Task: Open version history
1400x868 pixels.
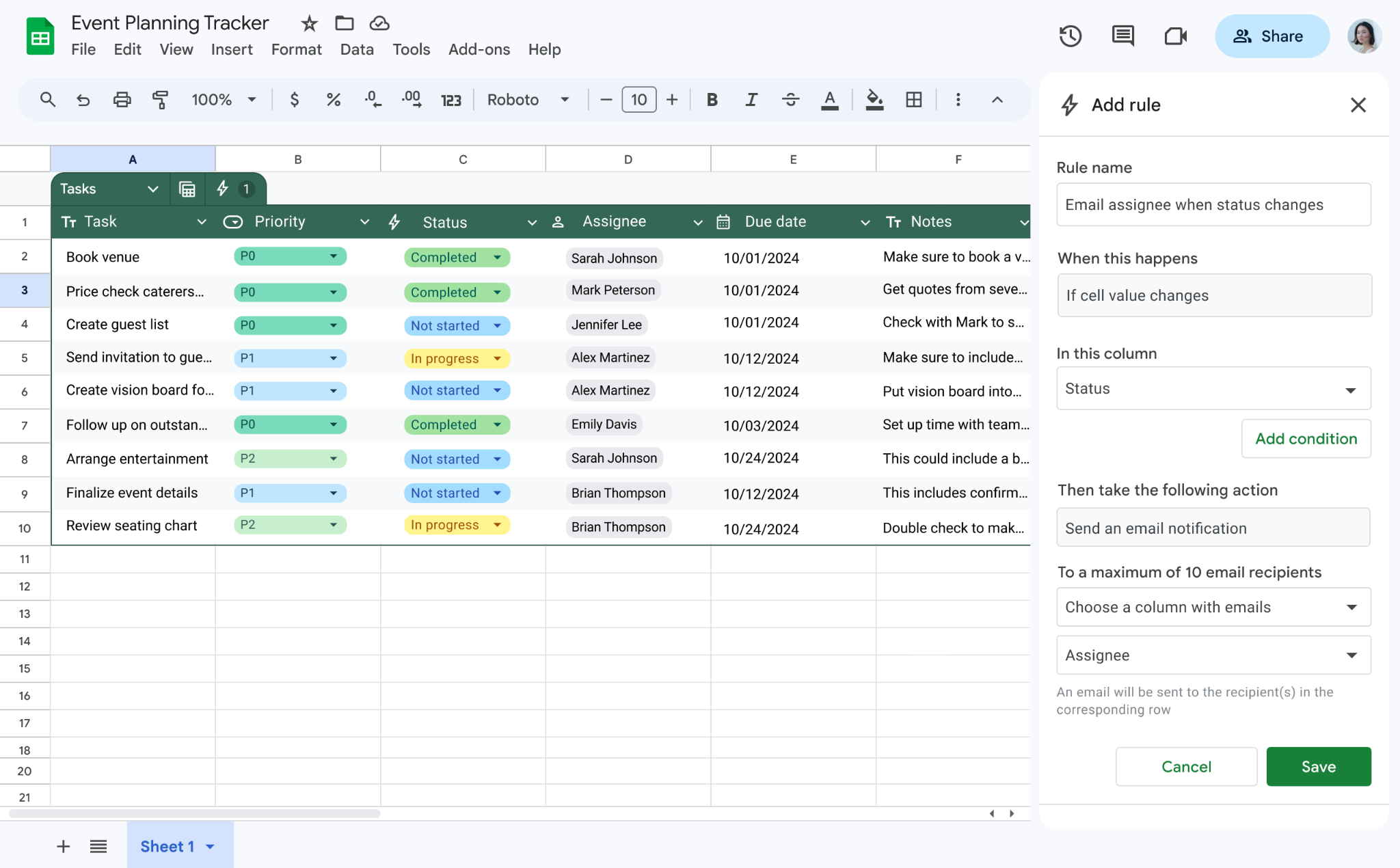Action: (1070, 36)
